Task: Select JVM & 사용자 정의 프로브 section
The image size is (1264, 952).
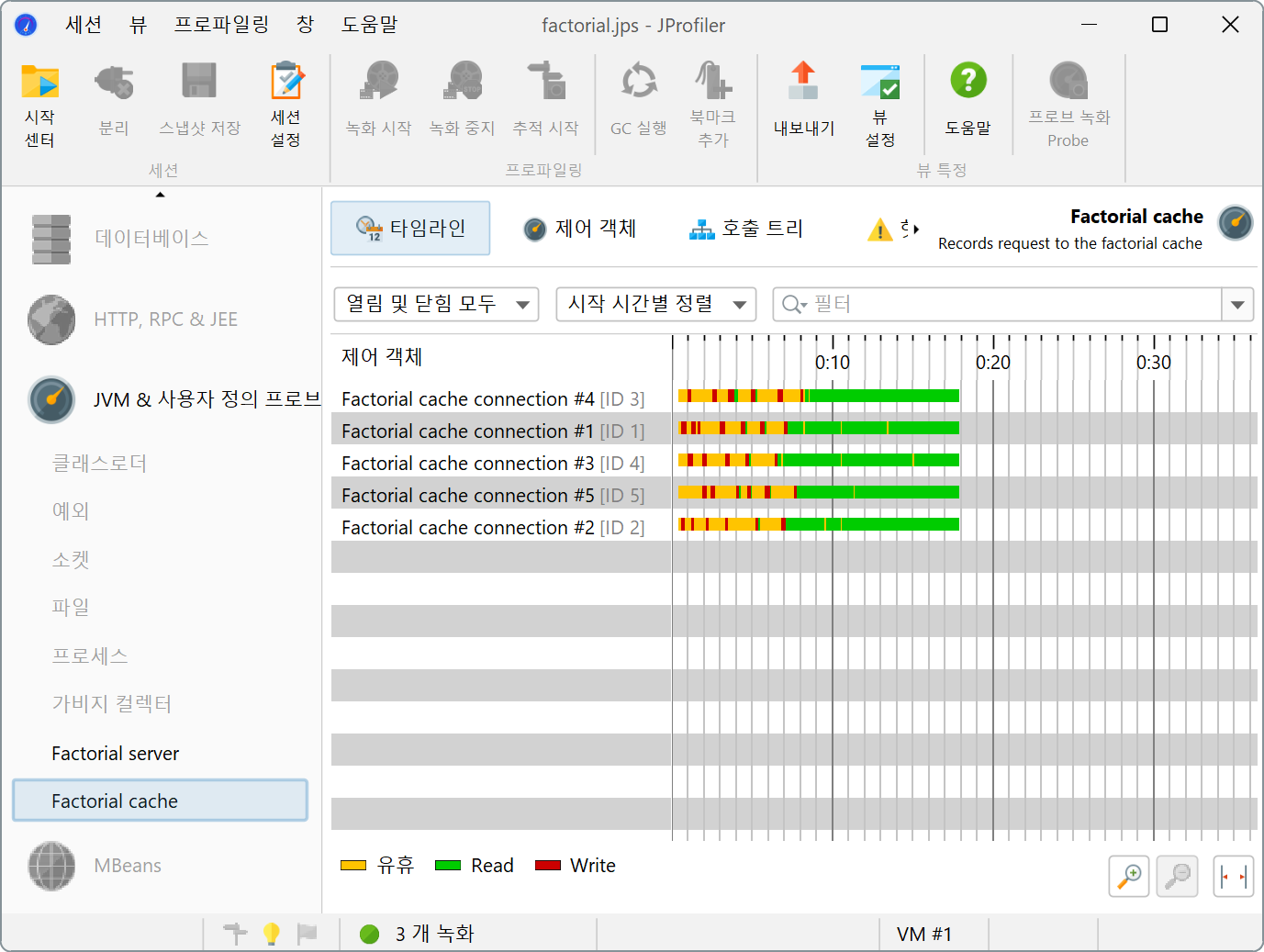Action: click(174, 399)
